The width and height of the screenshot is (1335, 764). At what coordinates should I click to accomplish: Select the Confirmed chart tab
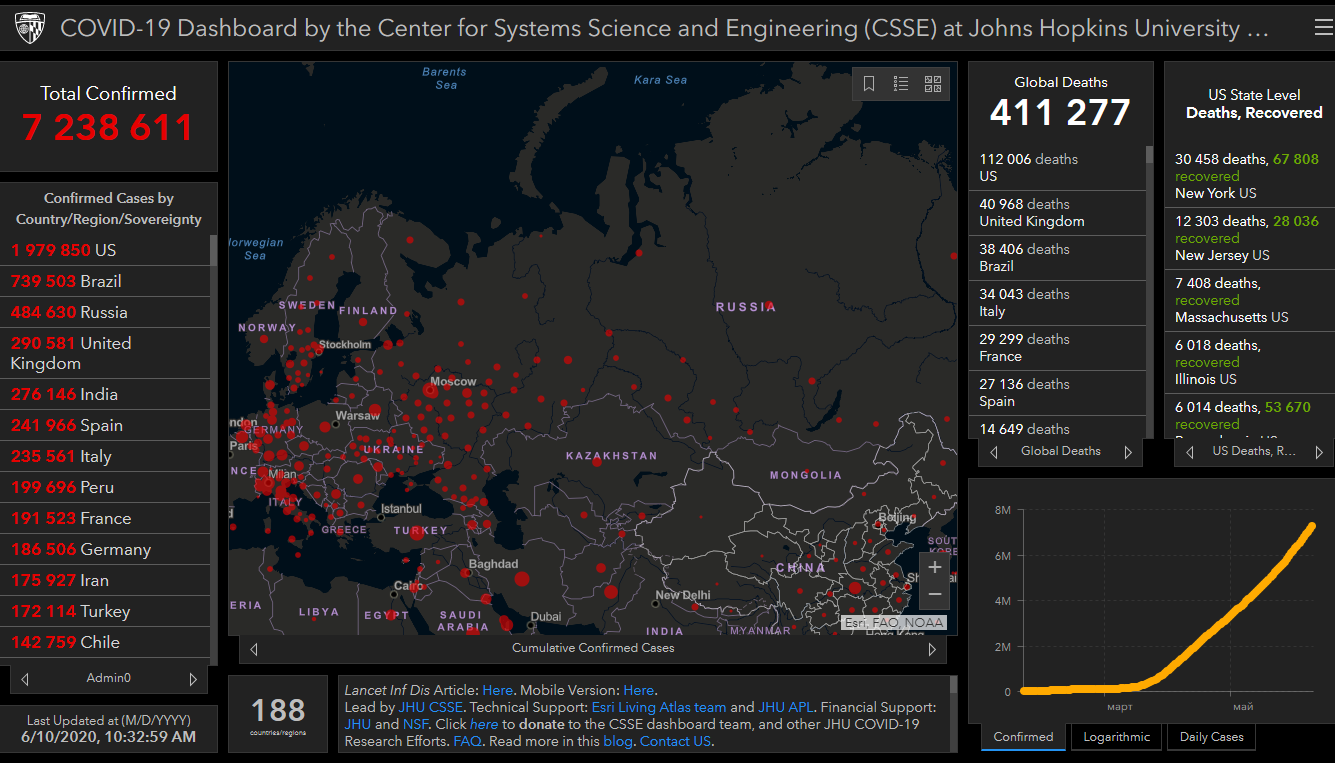tap(1023, 737)
